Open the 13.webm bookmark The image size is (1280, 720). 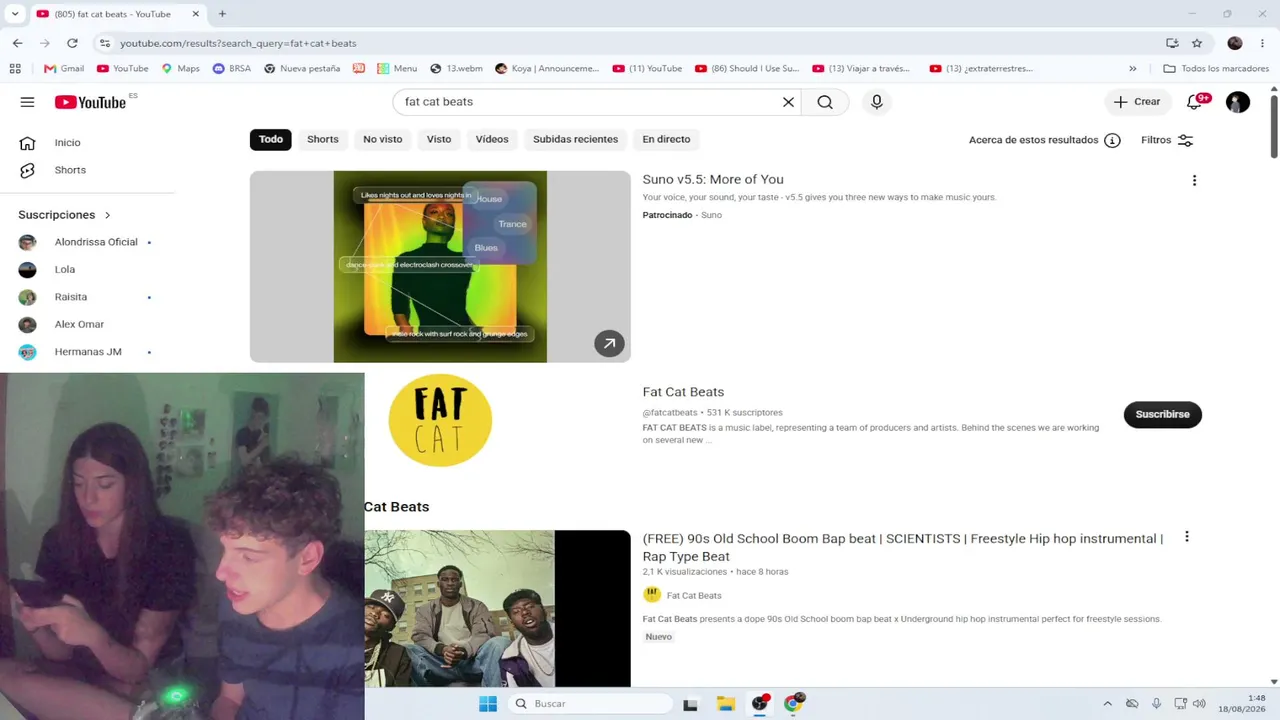(456, 69)
